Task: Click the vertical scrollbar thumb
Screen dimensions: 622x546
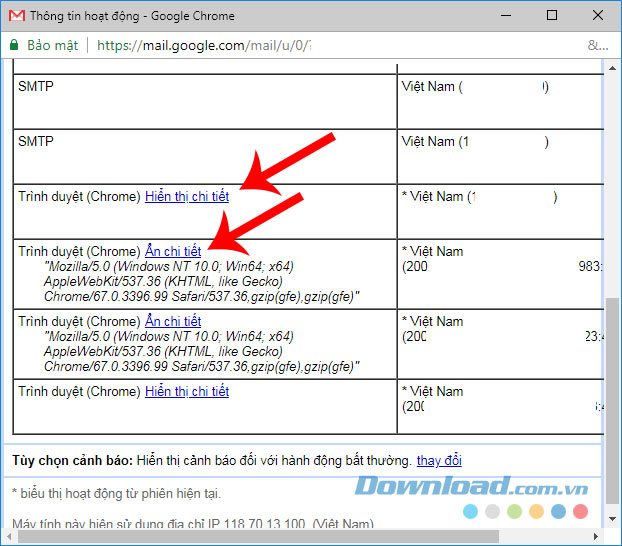Action: pos(612,400)
